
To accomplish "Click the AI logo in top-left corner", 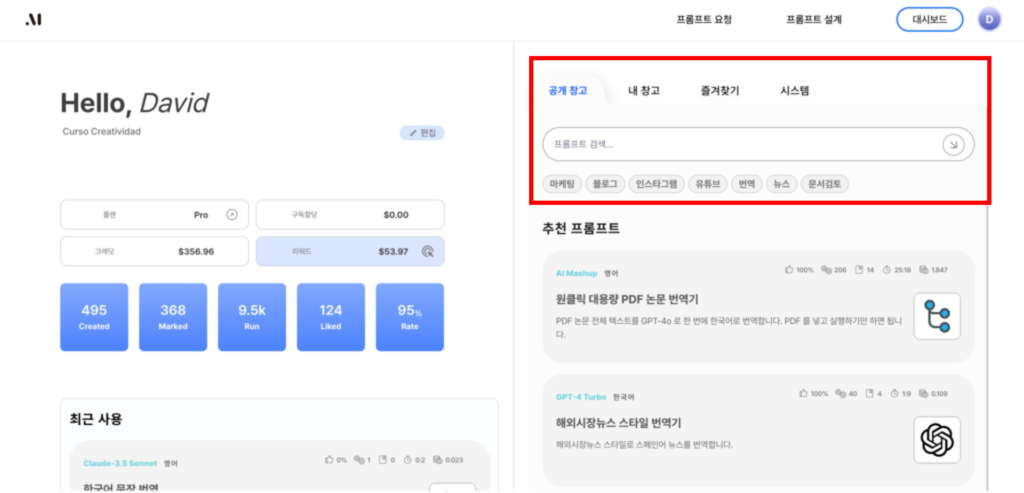I will (34, 19).
